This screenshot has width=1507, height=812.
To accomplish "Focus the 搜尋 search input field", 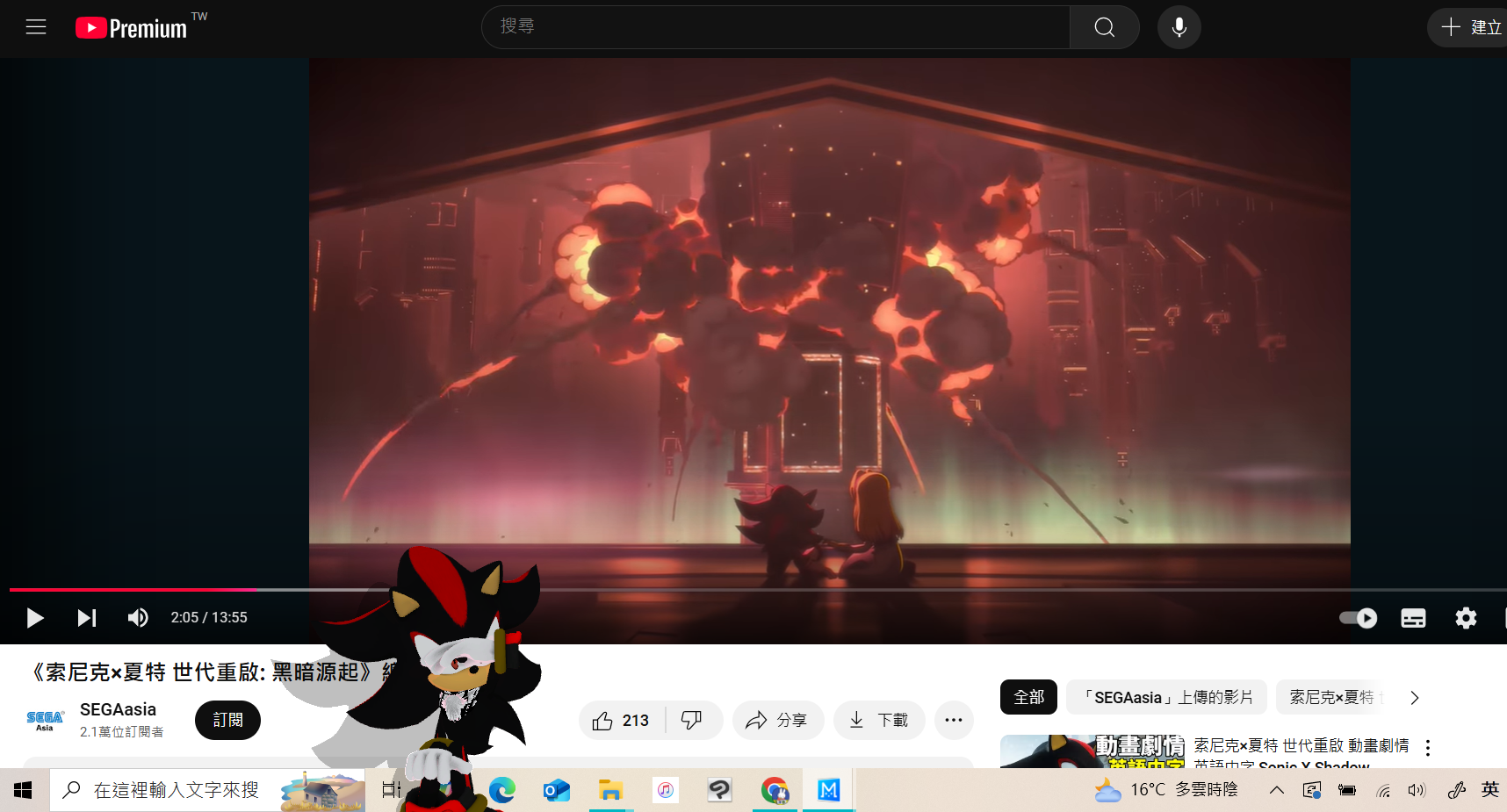I will (x=776, y=27).
